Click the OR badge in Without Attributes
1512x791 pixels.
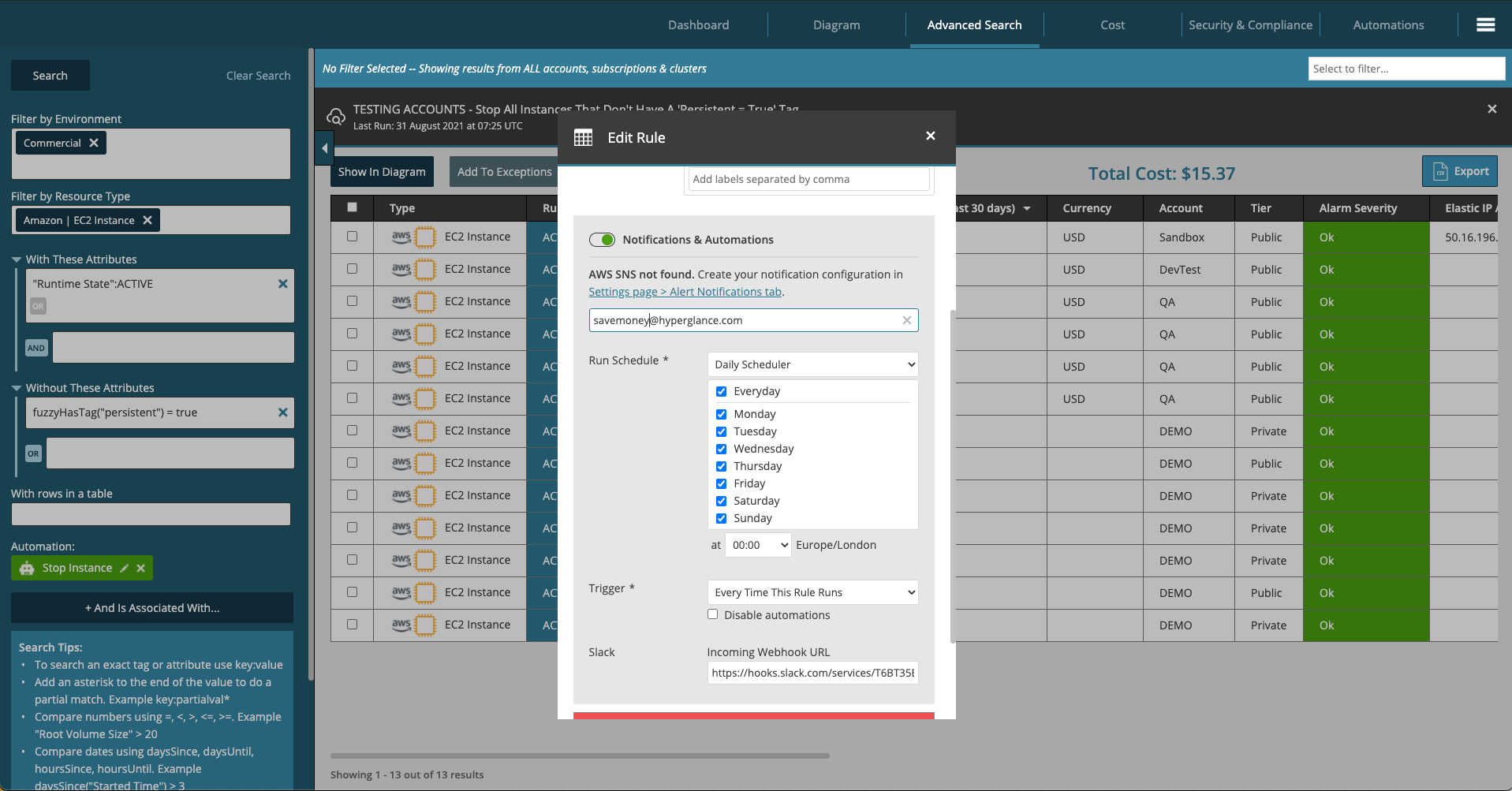33,453
